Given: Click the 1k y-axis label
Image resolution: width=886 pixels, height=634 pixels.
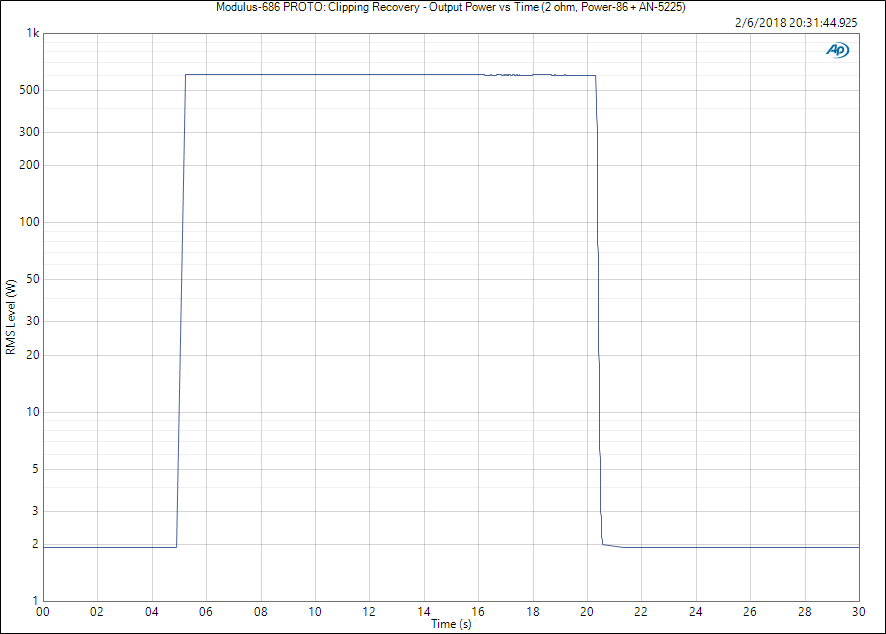Looking at the screenshot, I should click(33, 33).
